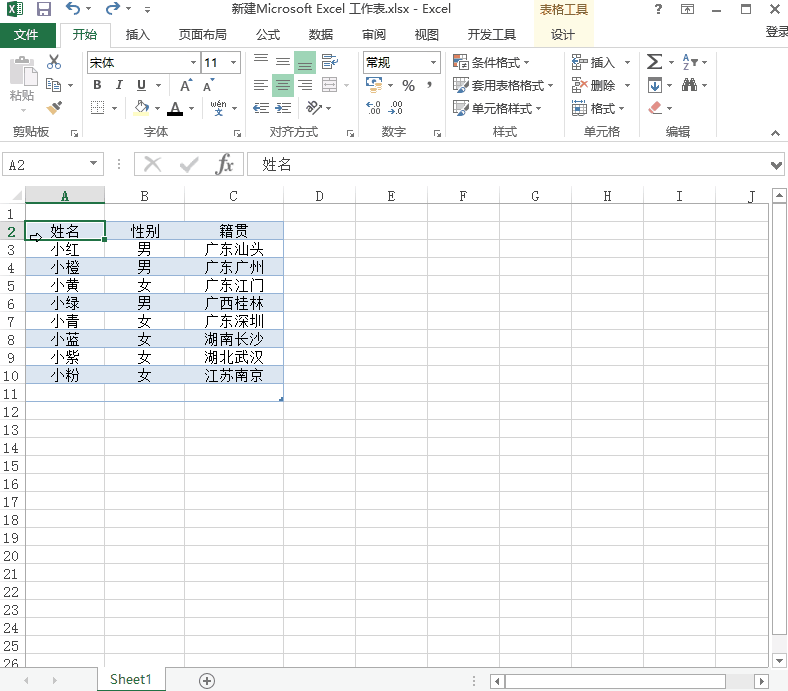The height and width of the screenshot is (691, 788).
Task: Toggle Italic formatting
Action: pyautogui.click(x=119, y=85)
